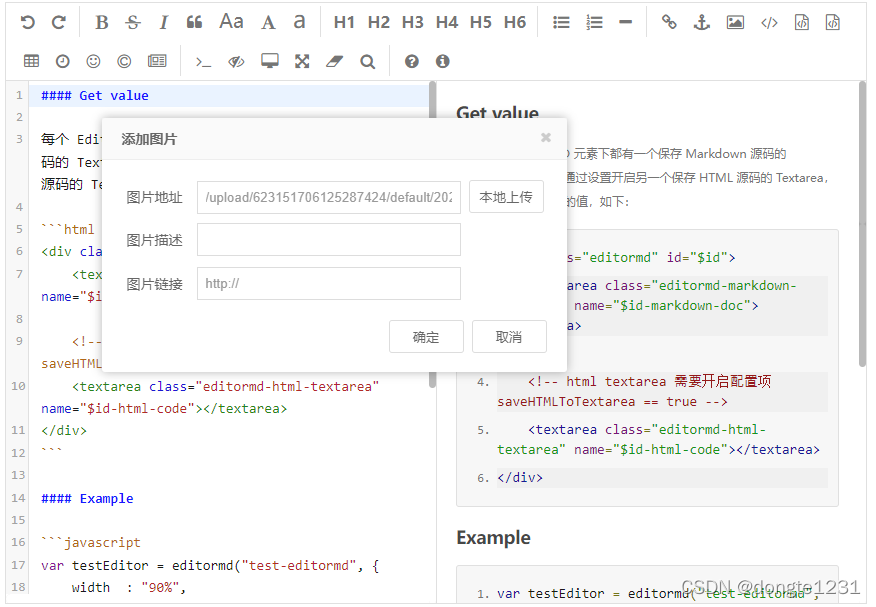Insert a table
Viewport: 876px width, 607px height.
coord(31,61)
